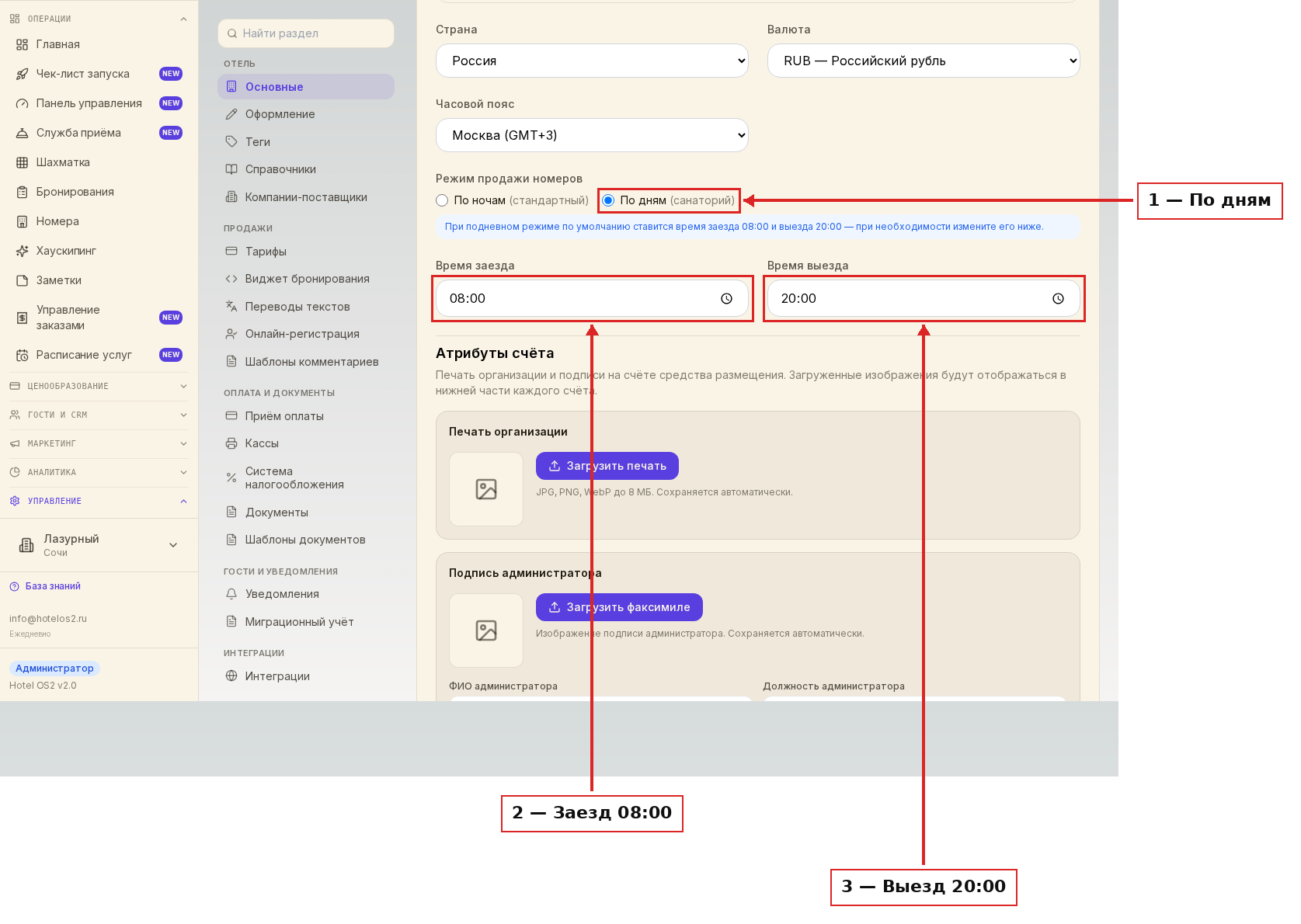Click the Чек-лист запуска rocket icon
The height and width of the screenshot is (924, 1301).
22,74
